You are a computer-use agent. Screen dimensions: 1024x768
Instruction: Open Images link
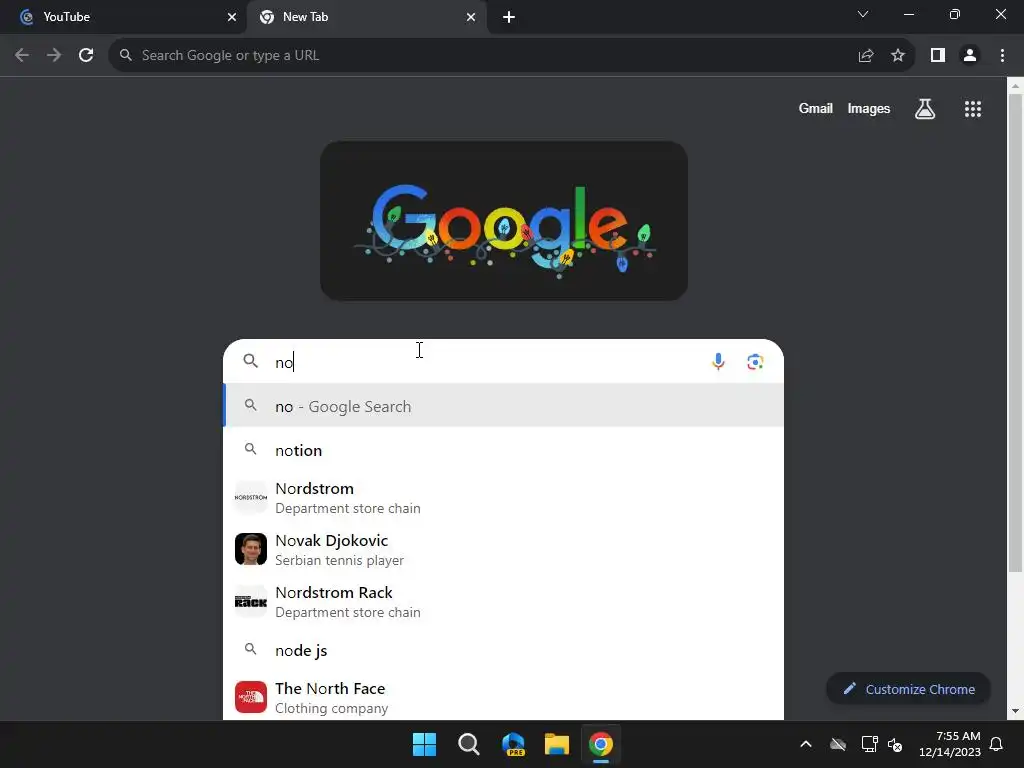point(869,108)
